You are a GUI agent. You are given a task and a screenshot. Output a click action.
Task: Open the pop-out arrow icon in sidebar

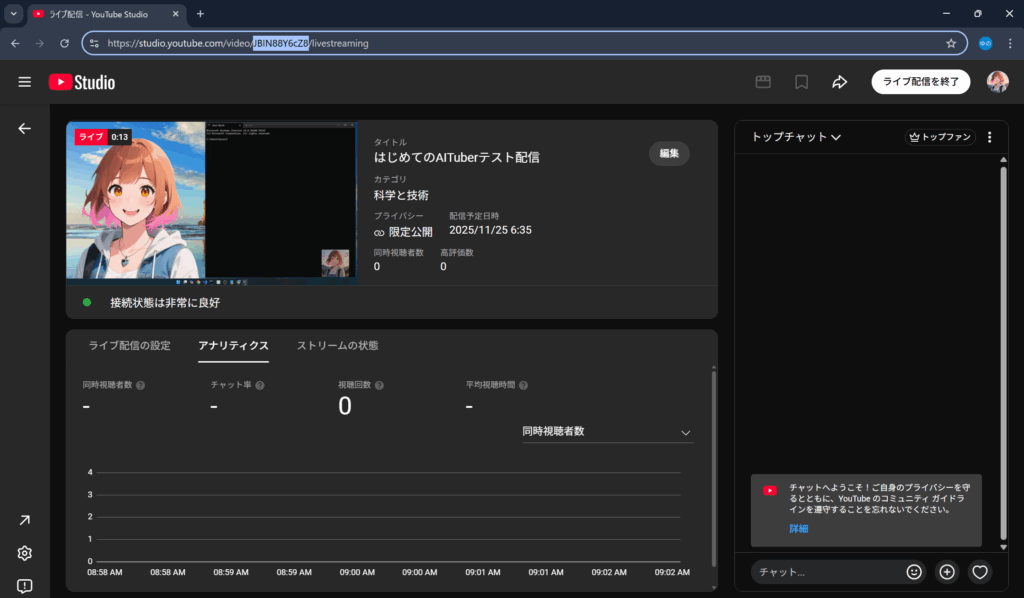click(25, 520)
